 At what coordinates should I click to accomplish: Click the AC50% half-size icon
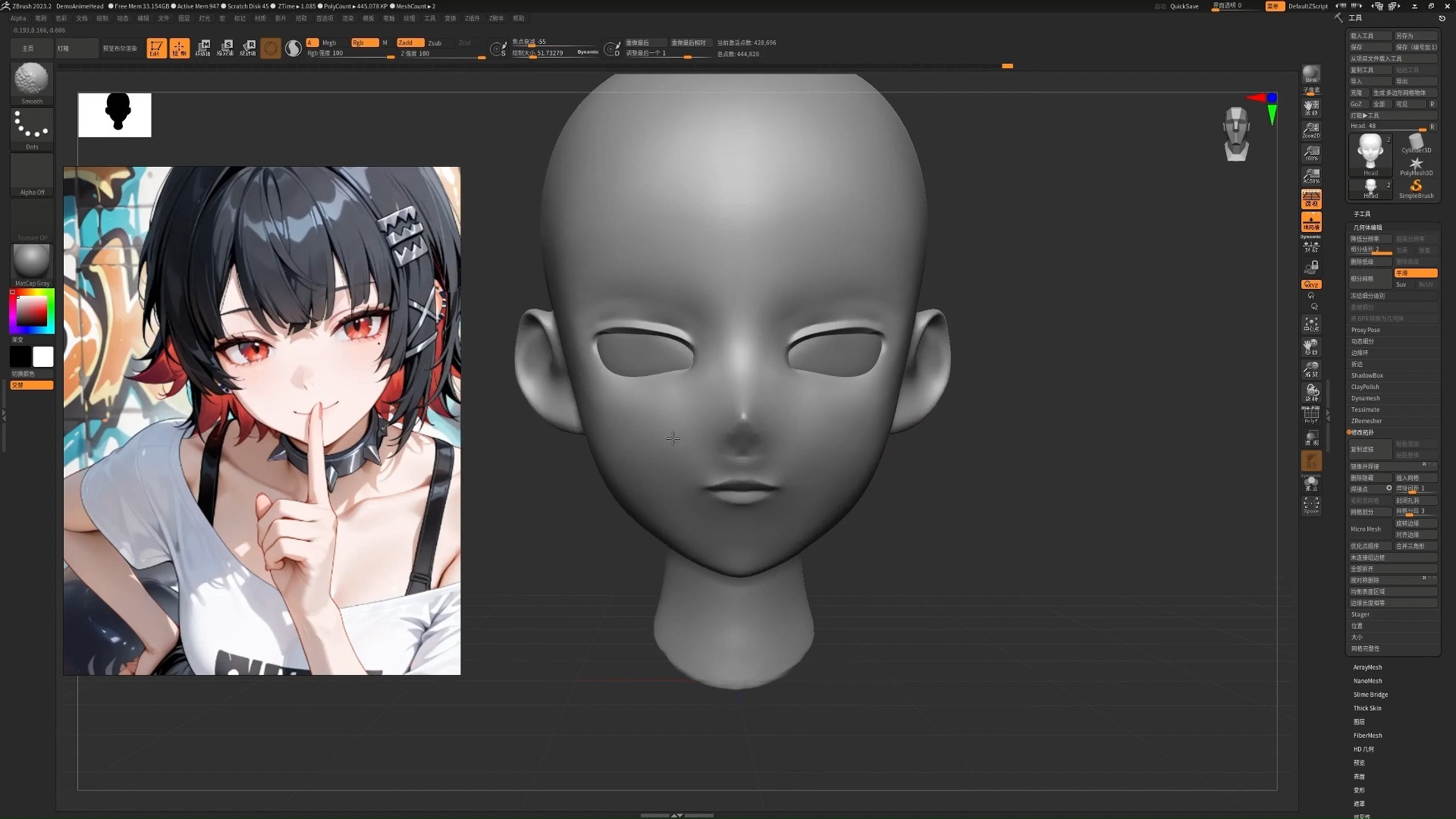[1311, 176]
